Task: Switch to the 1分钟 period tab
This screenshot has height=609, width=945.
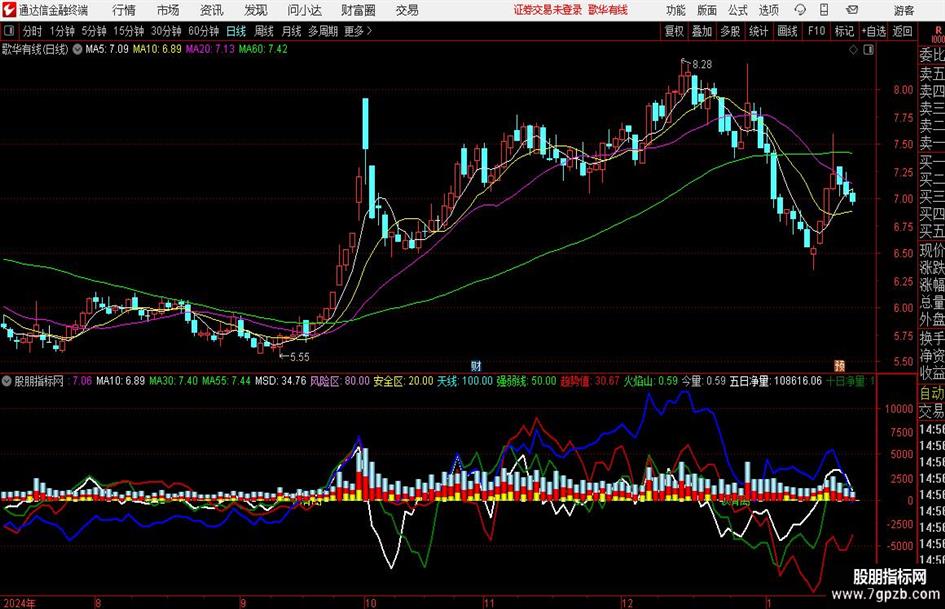Action: [62, 31]
